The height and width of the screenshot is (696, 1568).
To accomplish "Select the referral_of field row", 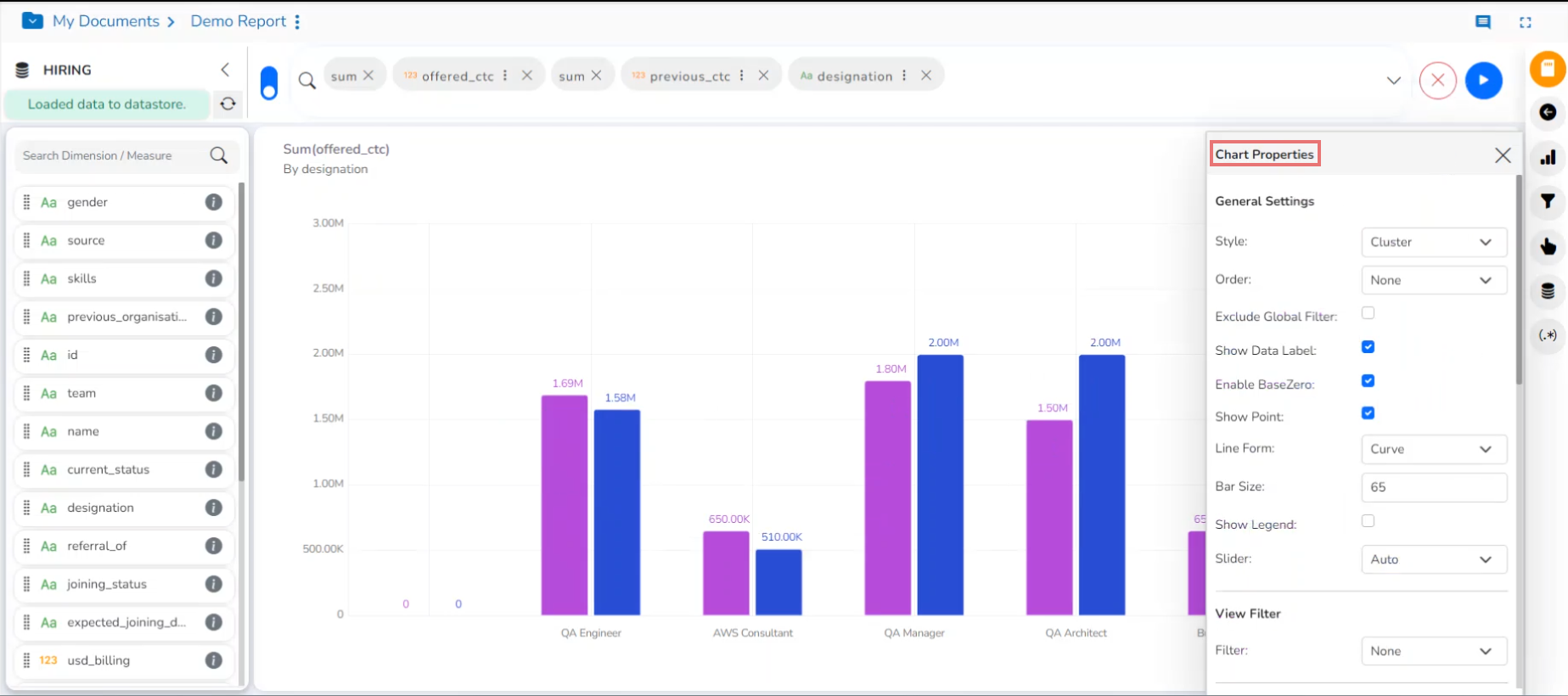I will [124, 546].
